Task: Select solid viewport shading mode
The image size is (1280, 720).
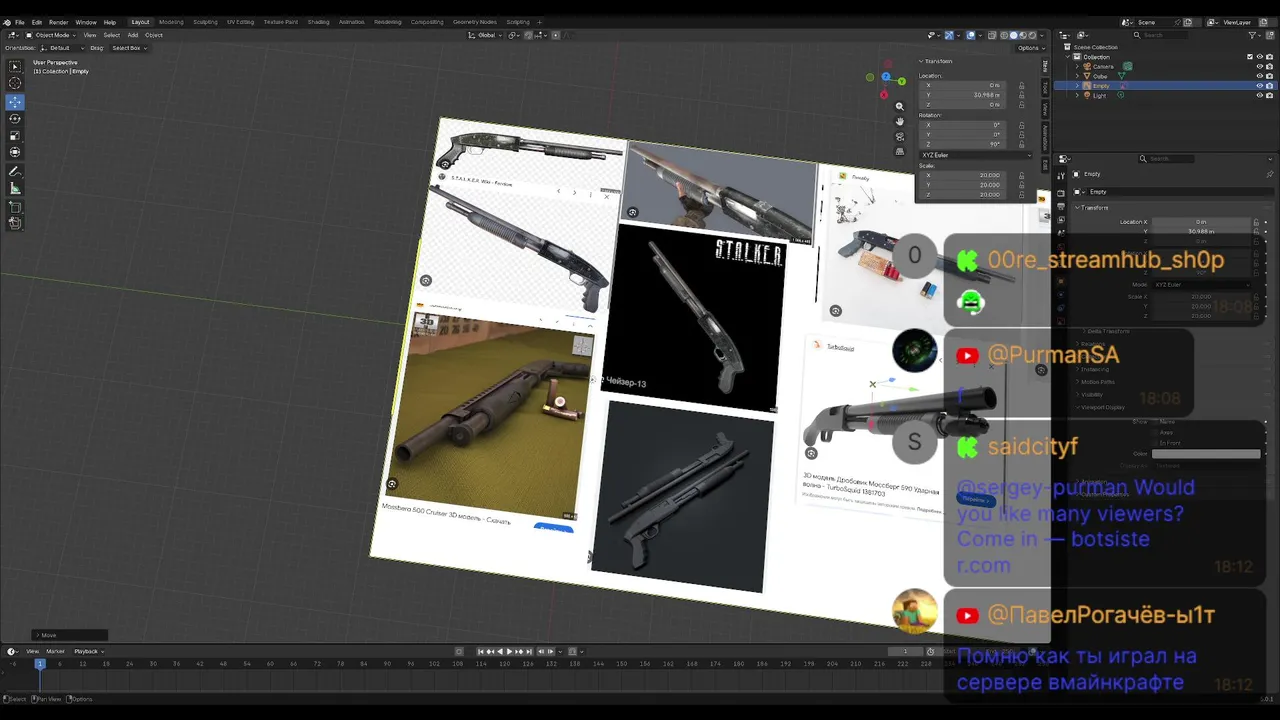Action: (x=1013, y=35)
